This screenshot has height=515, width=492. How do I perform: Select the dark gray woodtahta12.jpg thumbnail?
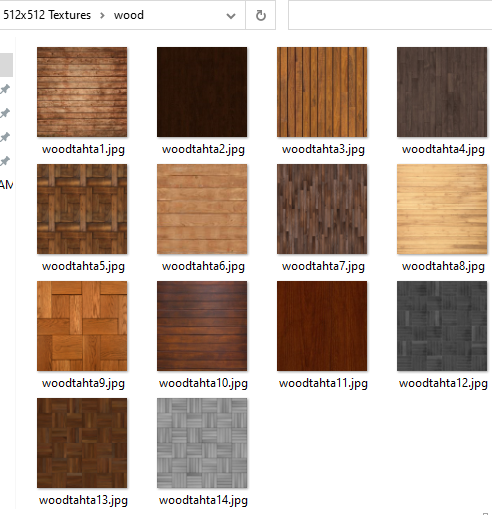pyautogui.click(x=442, y=326)
